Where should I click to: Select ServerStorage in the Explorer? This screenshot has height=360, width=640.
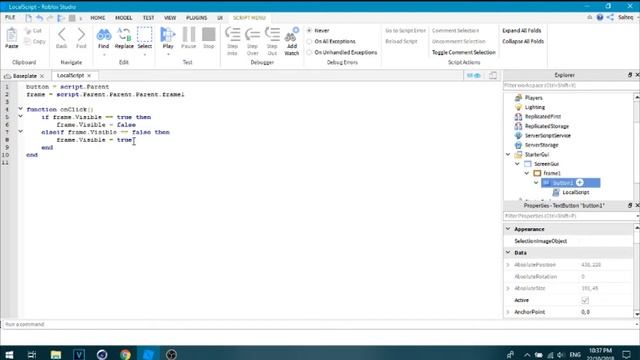click(541, 145)
